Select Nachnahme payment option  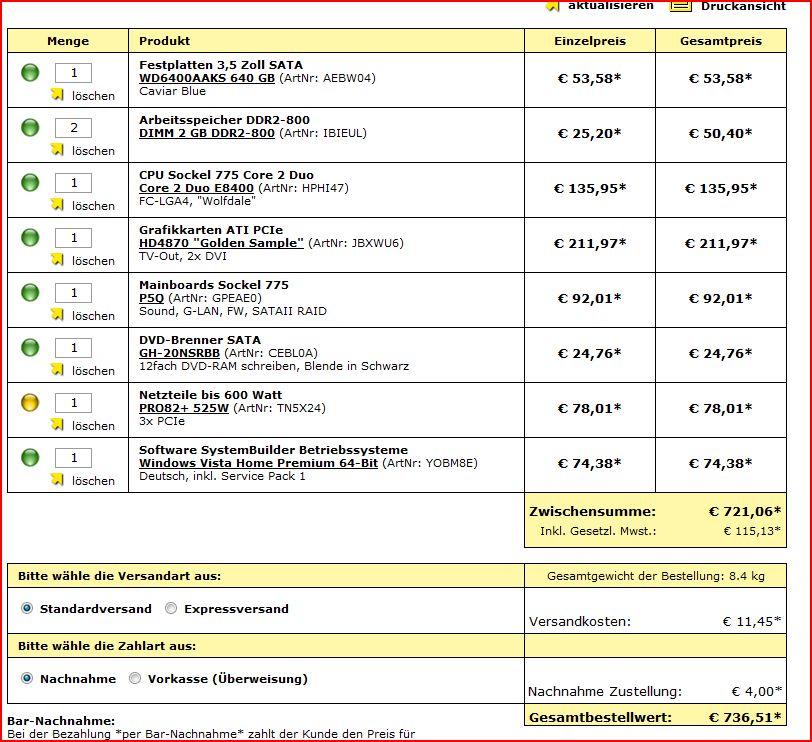pyautogui.click(x=27, y=678)
